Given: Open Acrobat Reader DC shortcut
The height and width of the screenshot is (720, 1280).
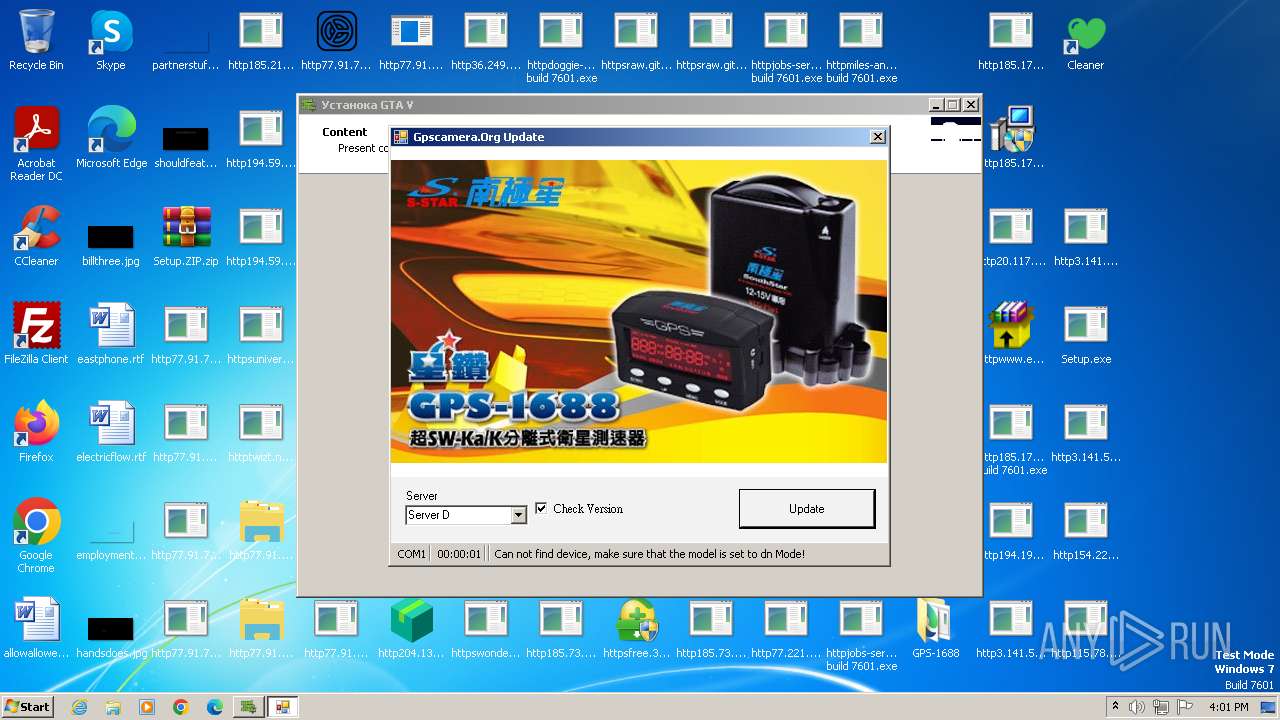Looking at the screenshot, I should [36, 144].
